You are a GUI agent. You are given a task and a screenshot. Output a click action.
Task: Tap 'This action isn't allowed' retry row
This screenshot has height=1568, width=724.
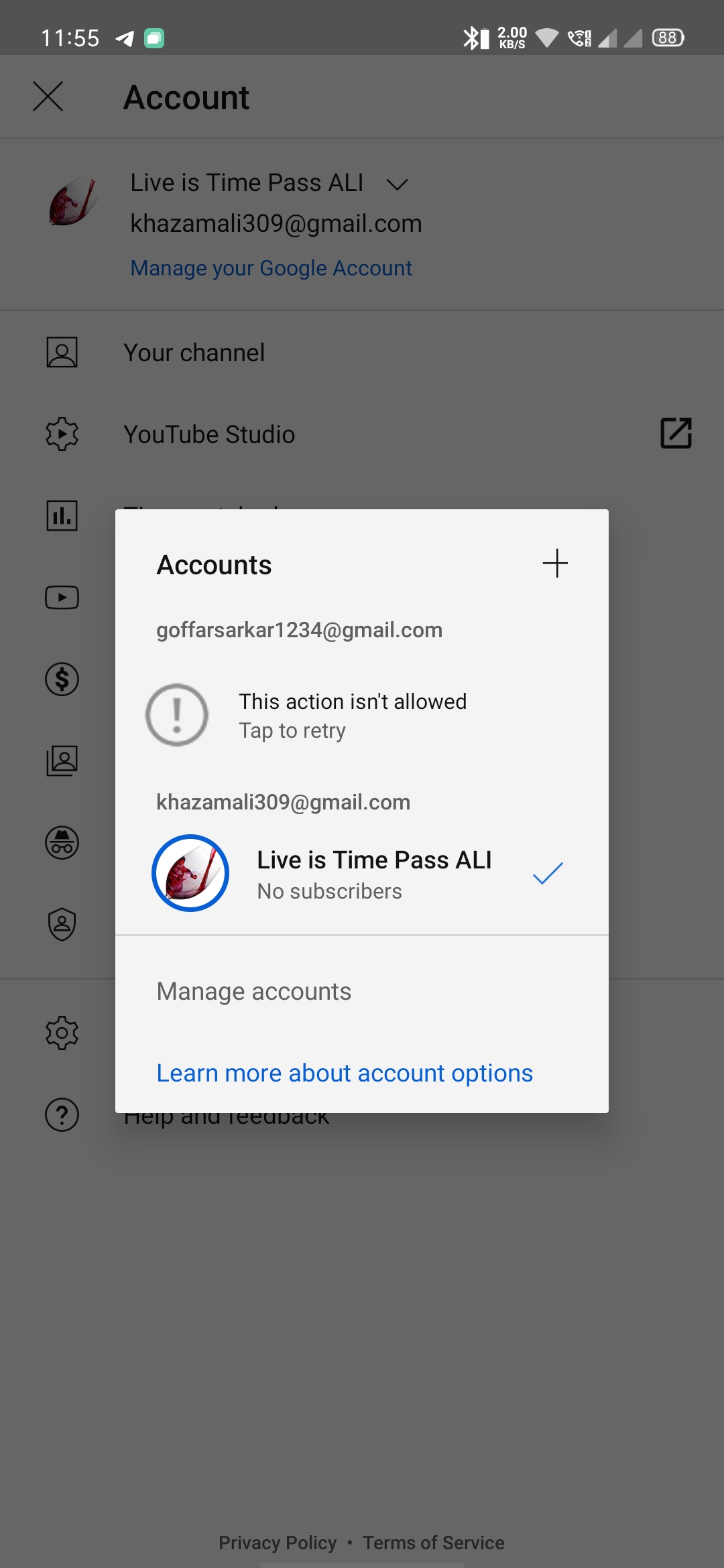point(362,715)
